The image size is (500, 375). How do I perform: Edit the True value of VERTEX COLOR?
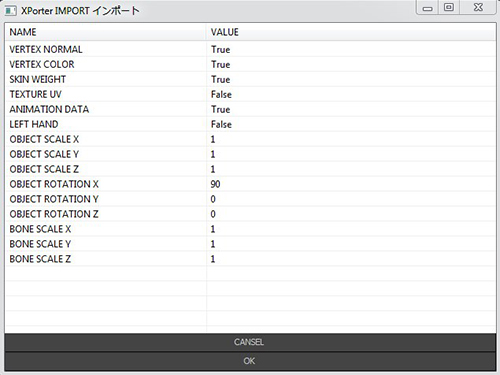pos(220,64)
